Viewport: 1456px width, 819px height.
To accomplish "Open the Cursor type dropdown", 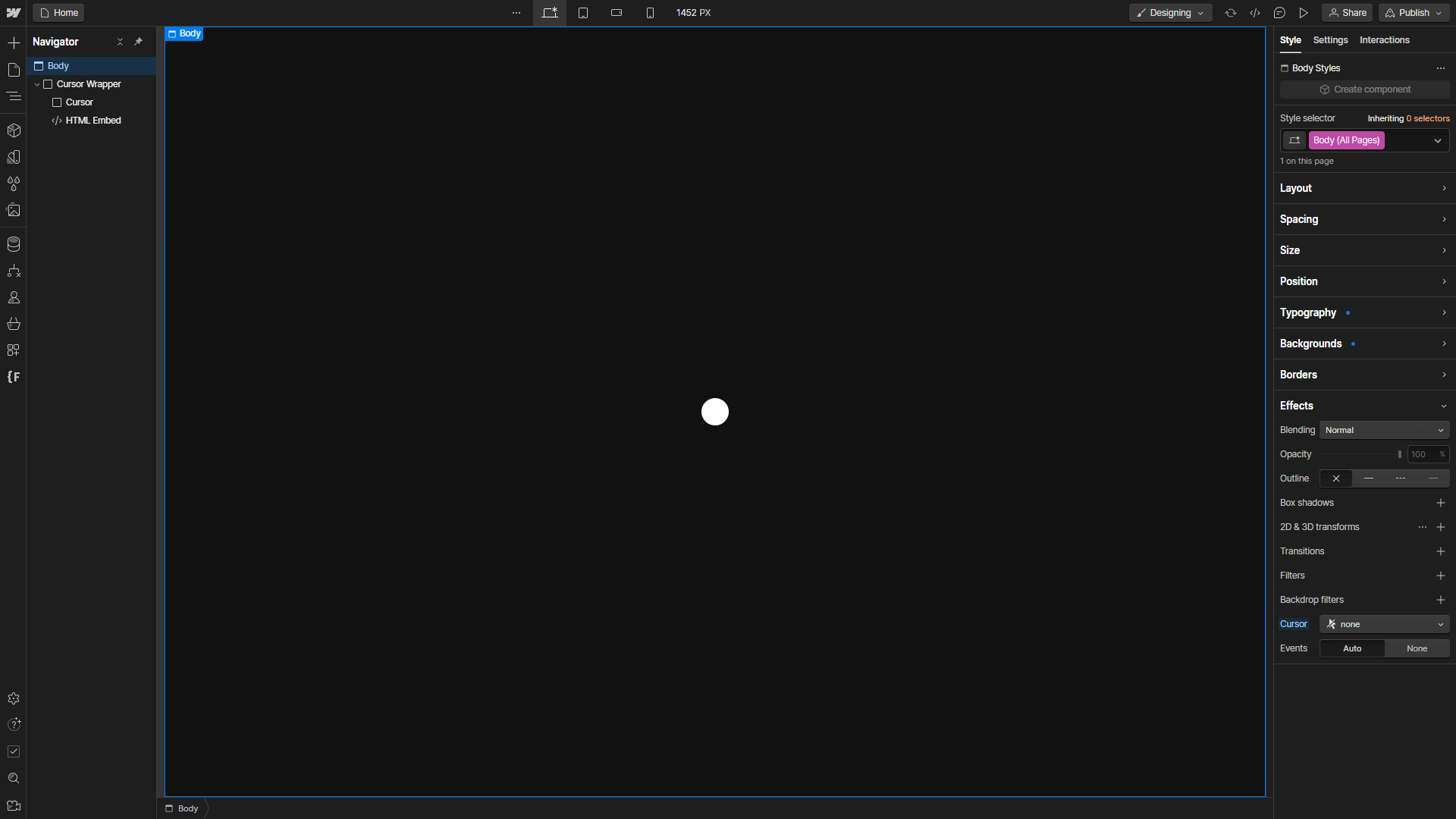I will coord(1384,624).
